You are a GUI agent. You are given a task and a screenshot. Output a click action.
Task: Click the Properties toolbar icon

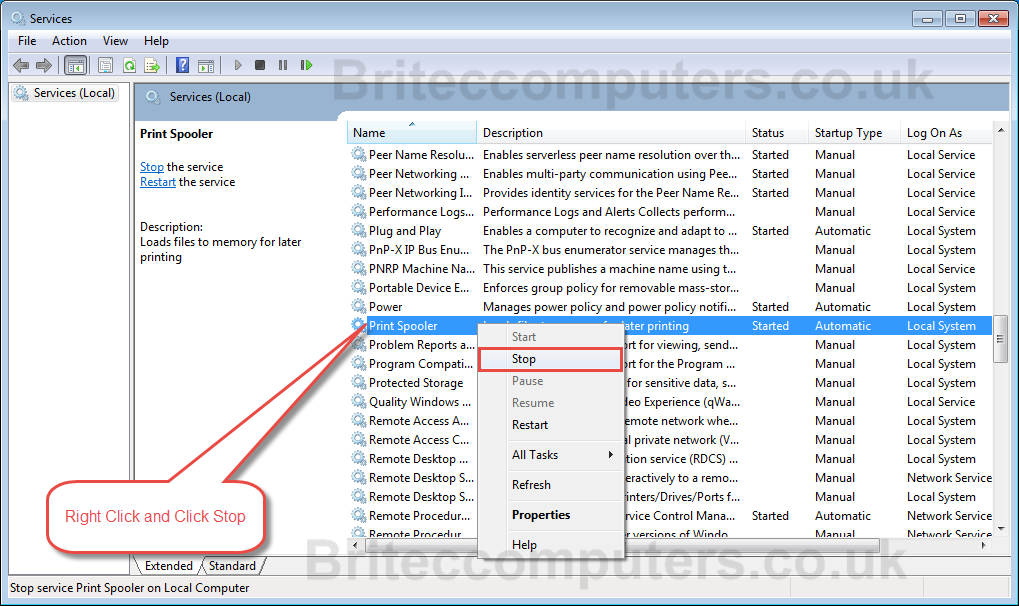pos(105,65)
